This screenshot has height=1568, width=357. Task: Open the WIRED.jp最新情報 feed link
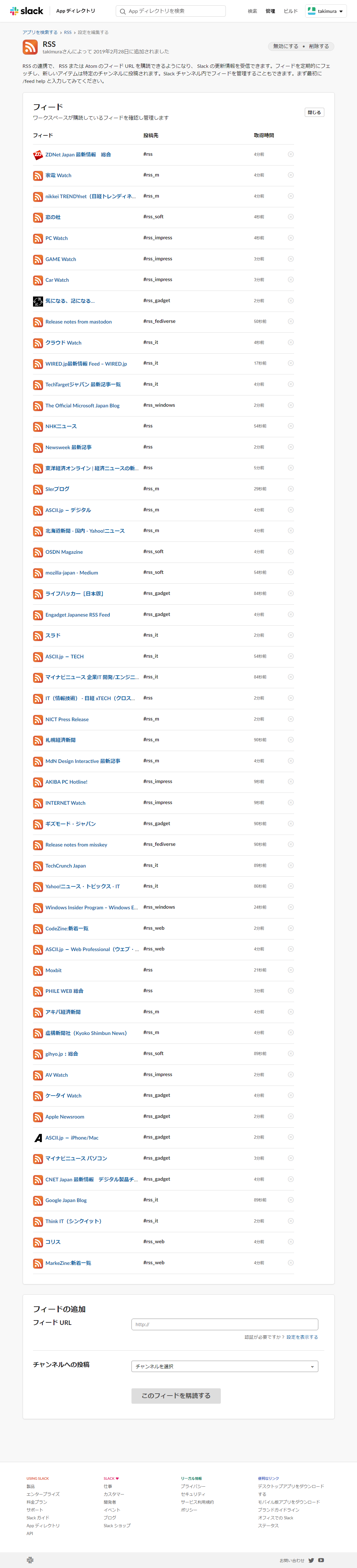[x=86, y=363]
